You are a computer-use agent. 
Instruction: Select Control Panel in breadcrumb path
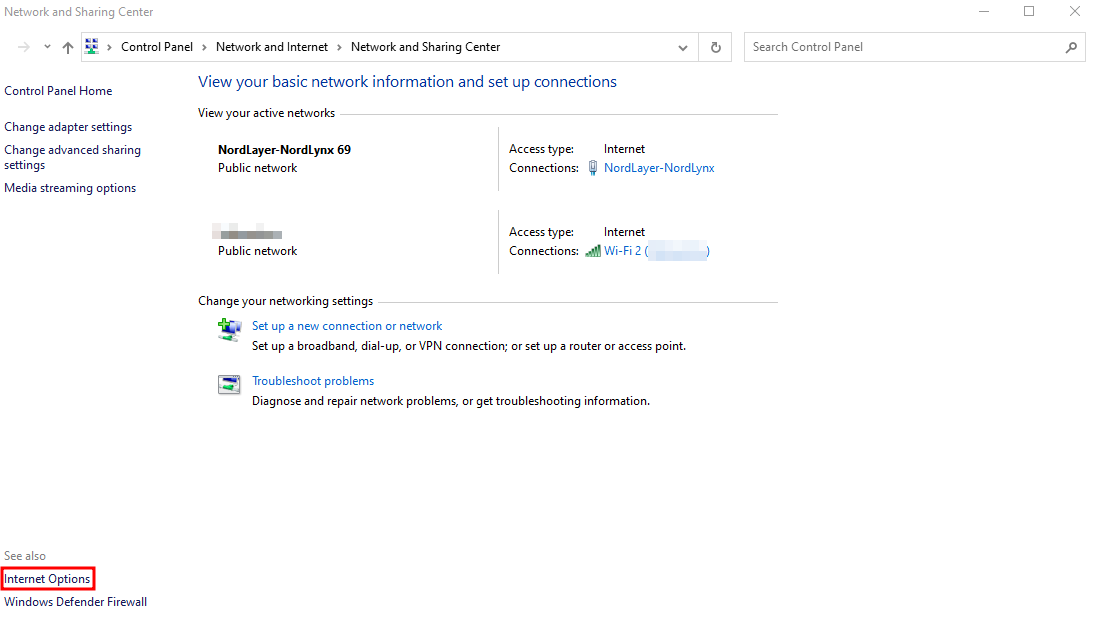156,46
